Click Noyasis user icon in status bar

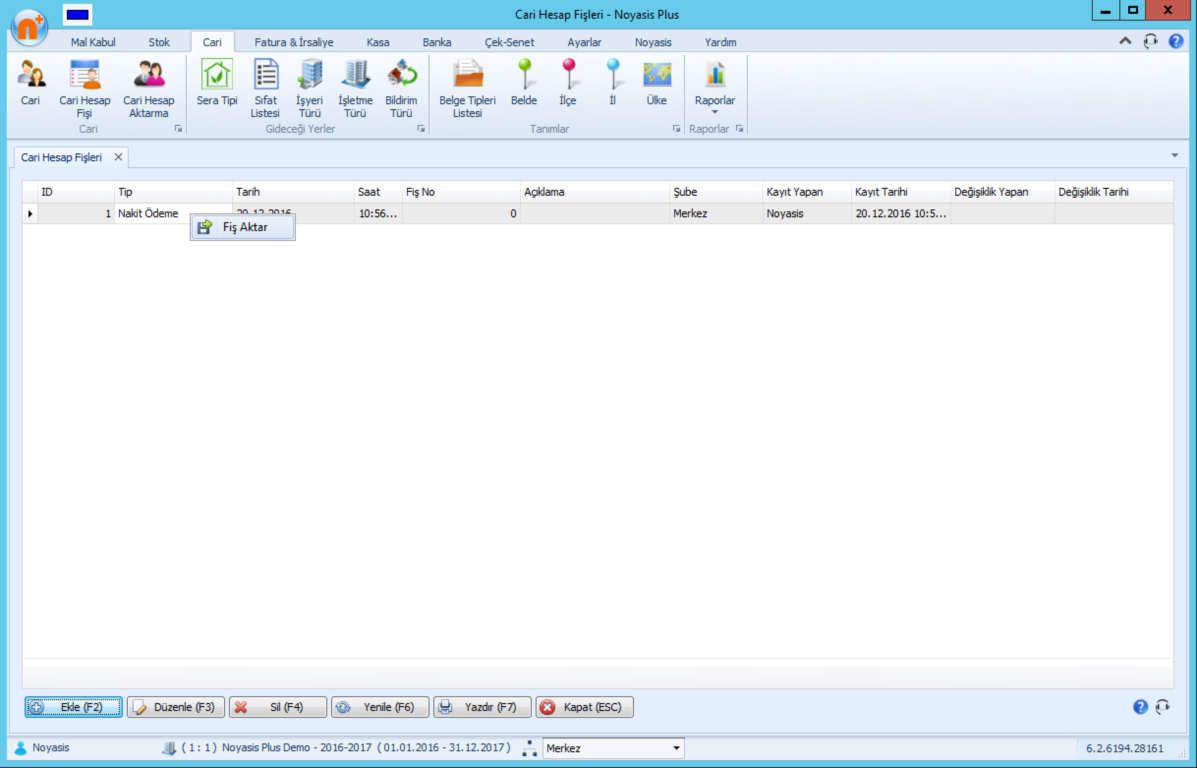point(21,748)
